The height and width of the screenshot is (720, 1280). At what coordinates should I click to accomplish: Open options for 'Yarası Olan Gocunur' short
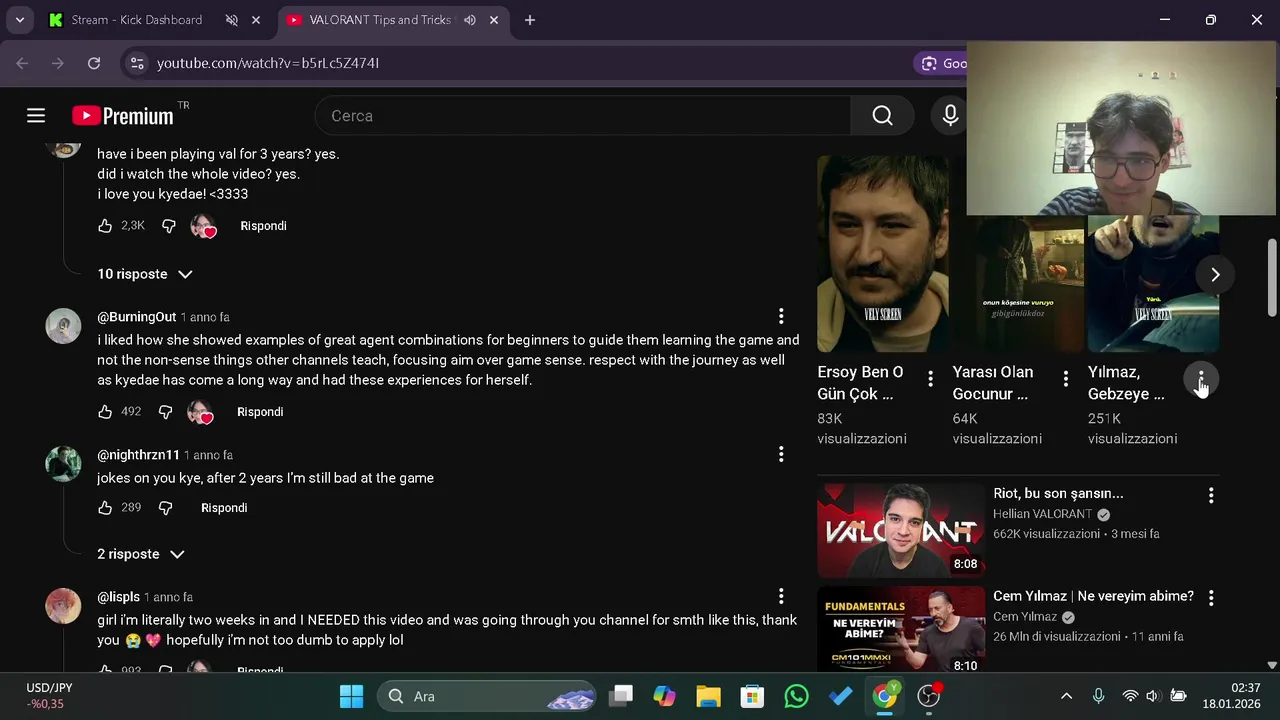pyautogui.click(x=1065, y=379)
